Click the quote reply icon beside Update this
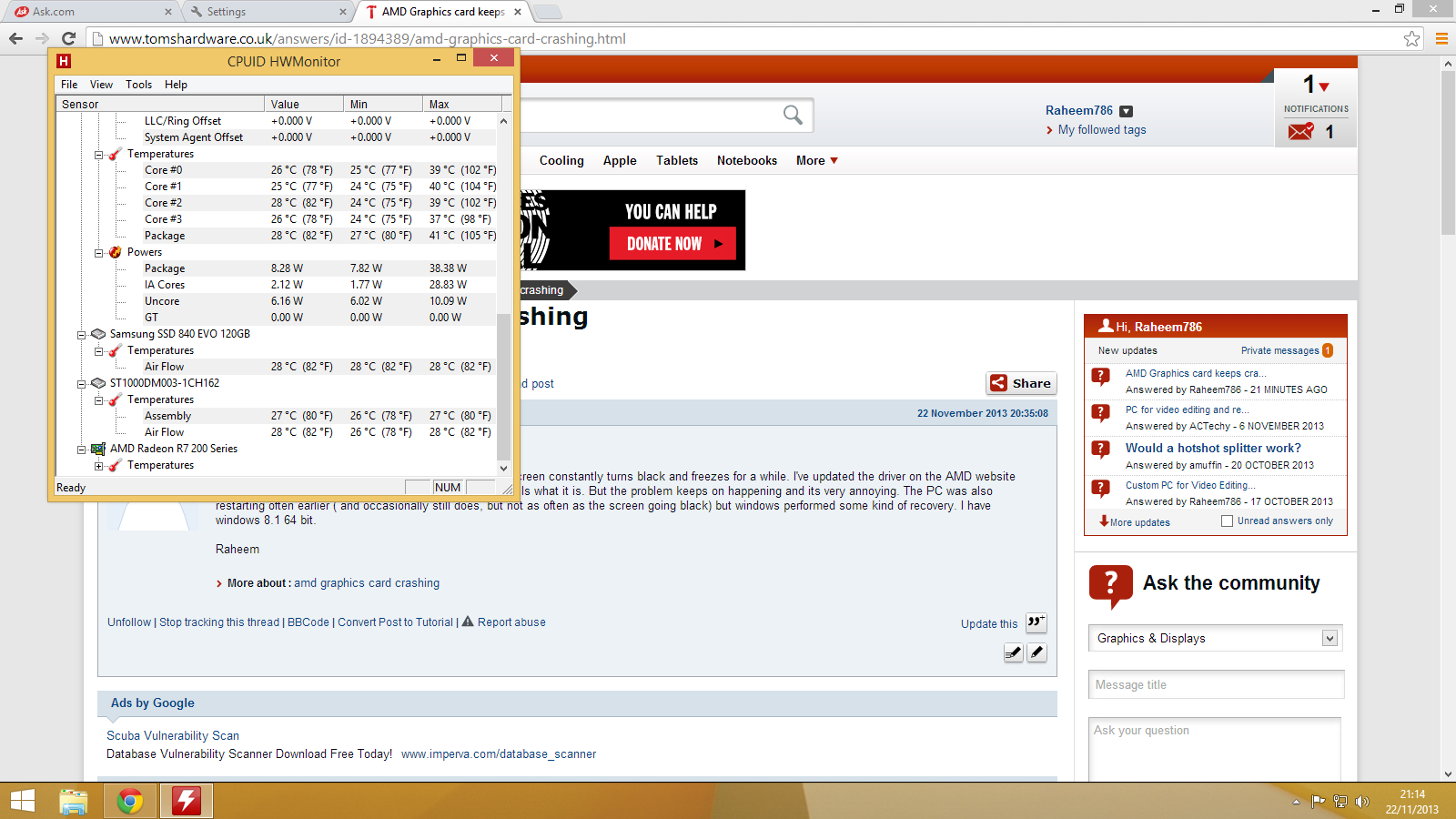The width and height of the screenshot is (1456, 819). pyautogui.click(x=1036, y=622)
